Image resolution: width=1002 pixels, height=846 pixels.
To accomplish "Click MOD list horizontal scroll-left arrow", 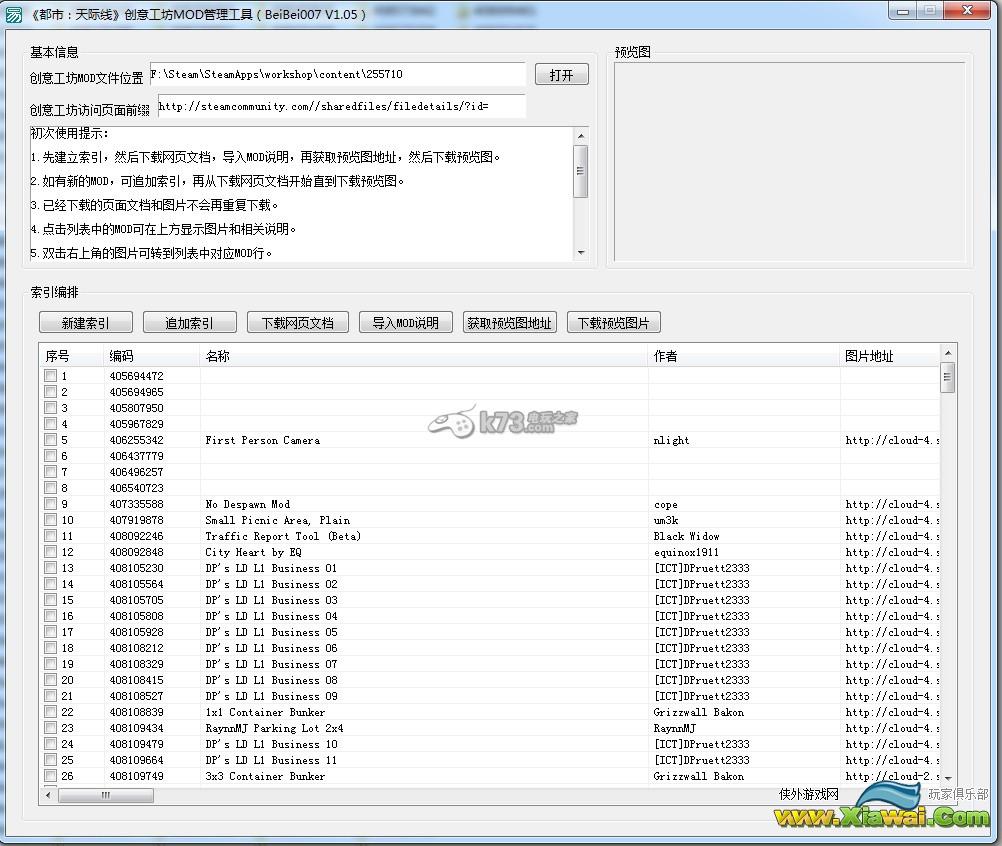I will tap(49, 795).
